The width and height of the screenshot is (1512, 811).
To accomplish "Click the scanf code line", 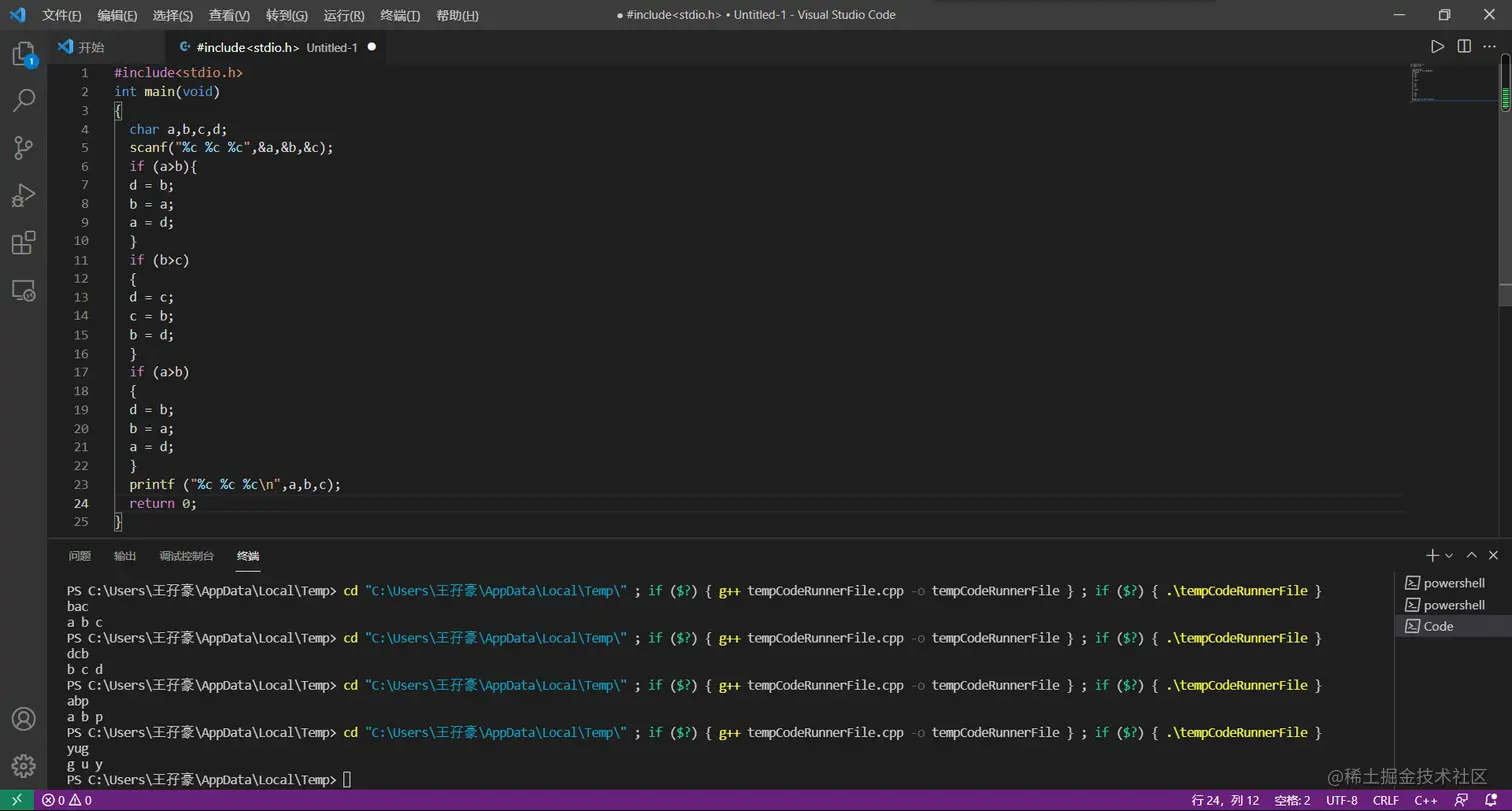I will point(231,147).
